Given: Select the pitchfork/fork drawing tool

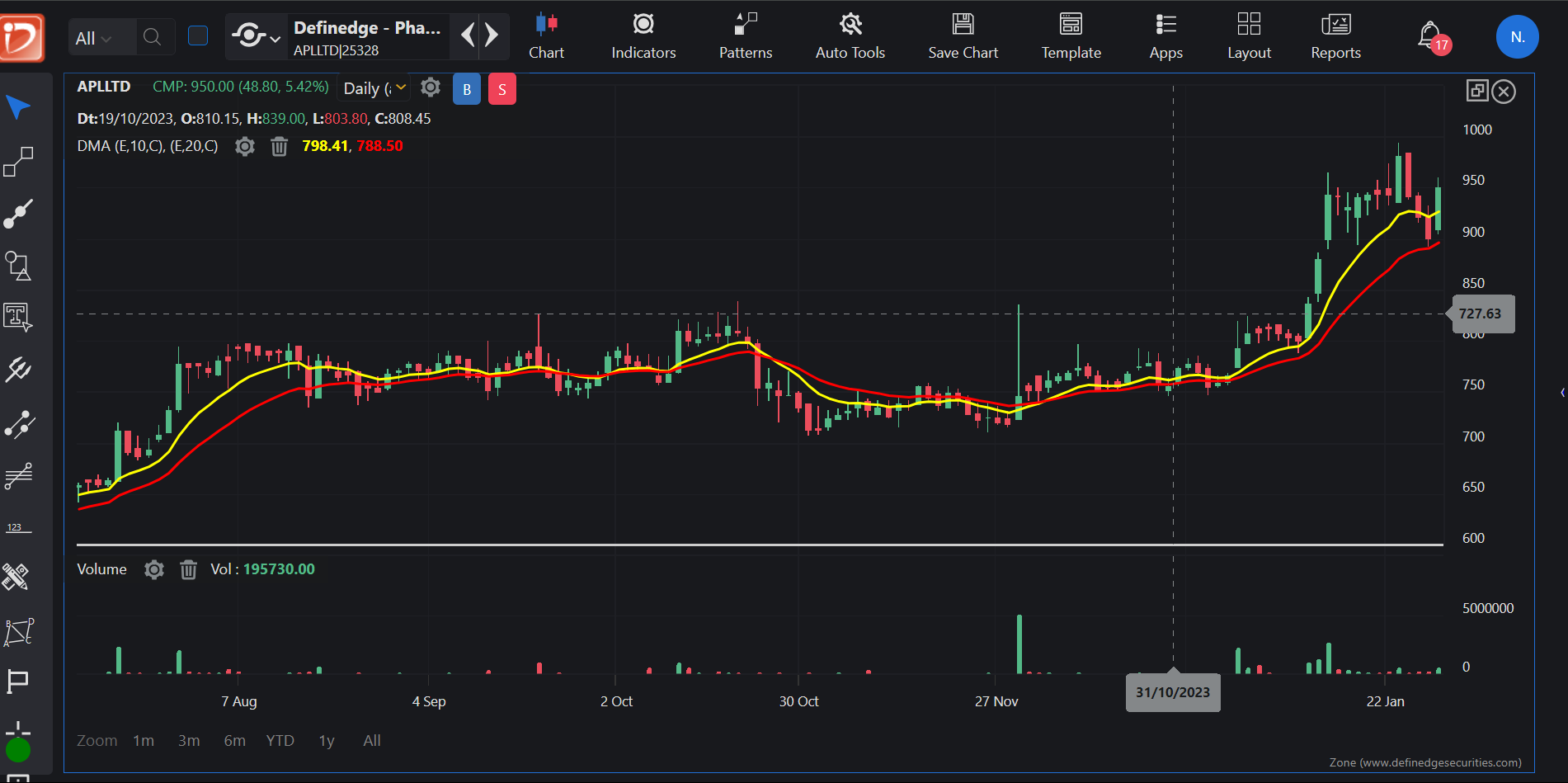Looking at the screenshot, I should (x=18, y=370).
